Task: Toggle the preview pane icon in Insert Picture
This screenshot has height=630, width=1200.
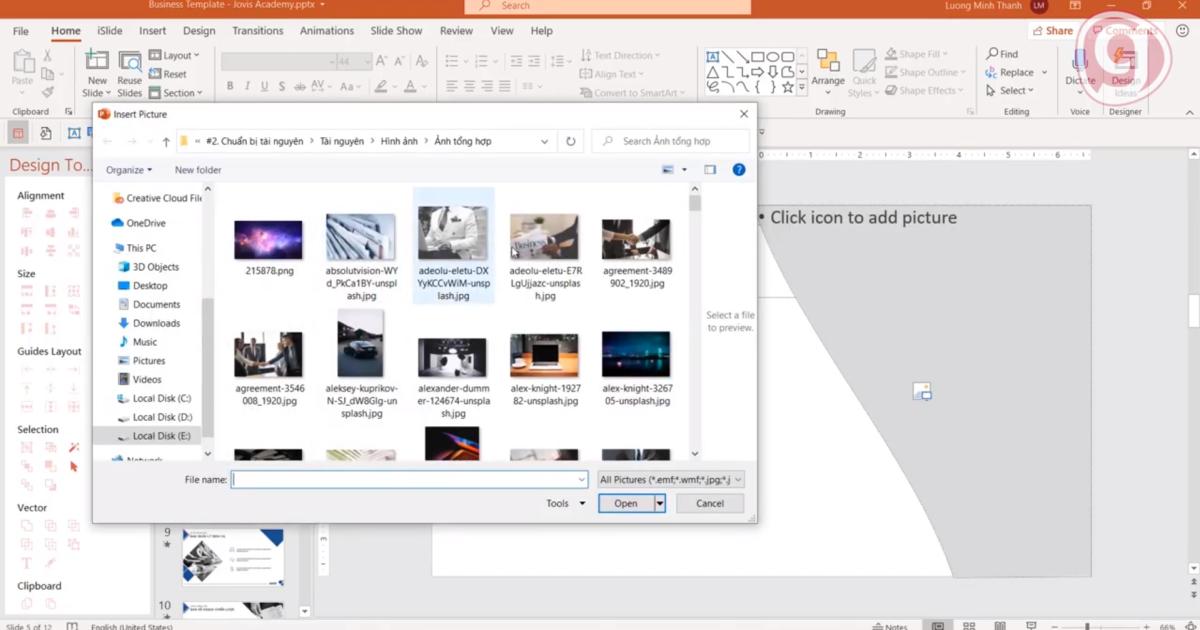Action: (x=711, y=169)
